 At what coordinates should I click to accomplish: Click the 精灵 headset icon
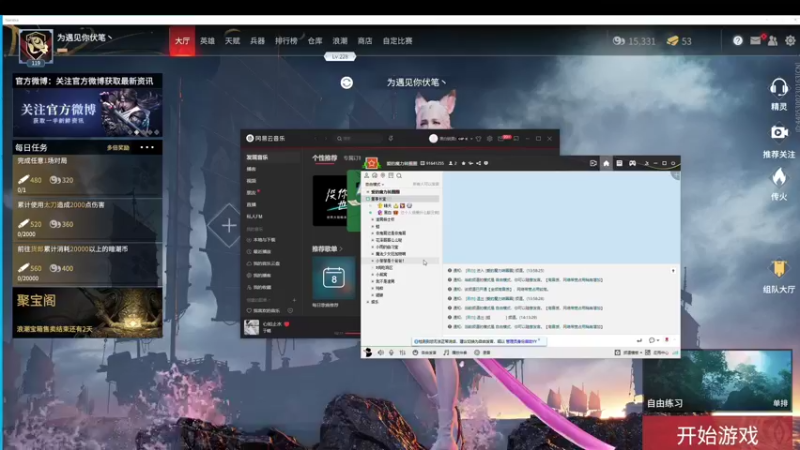779,88
